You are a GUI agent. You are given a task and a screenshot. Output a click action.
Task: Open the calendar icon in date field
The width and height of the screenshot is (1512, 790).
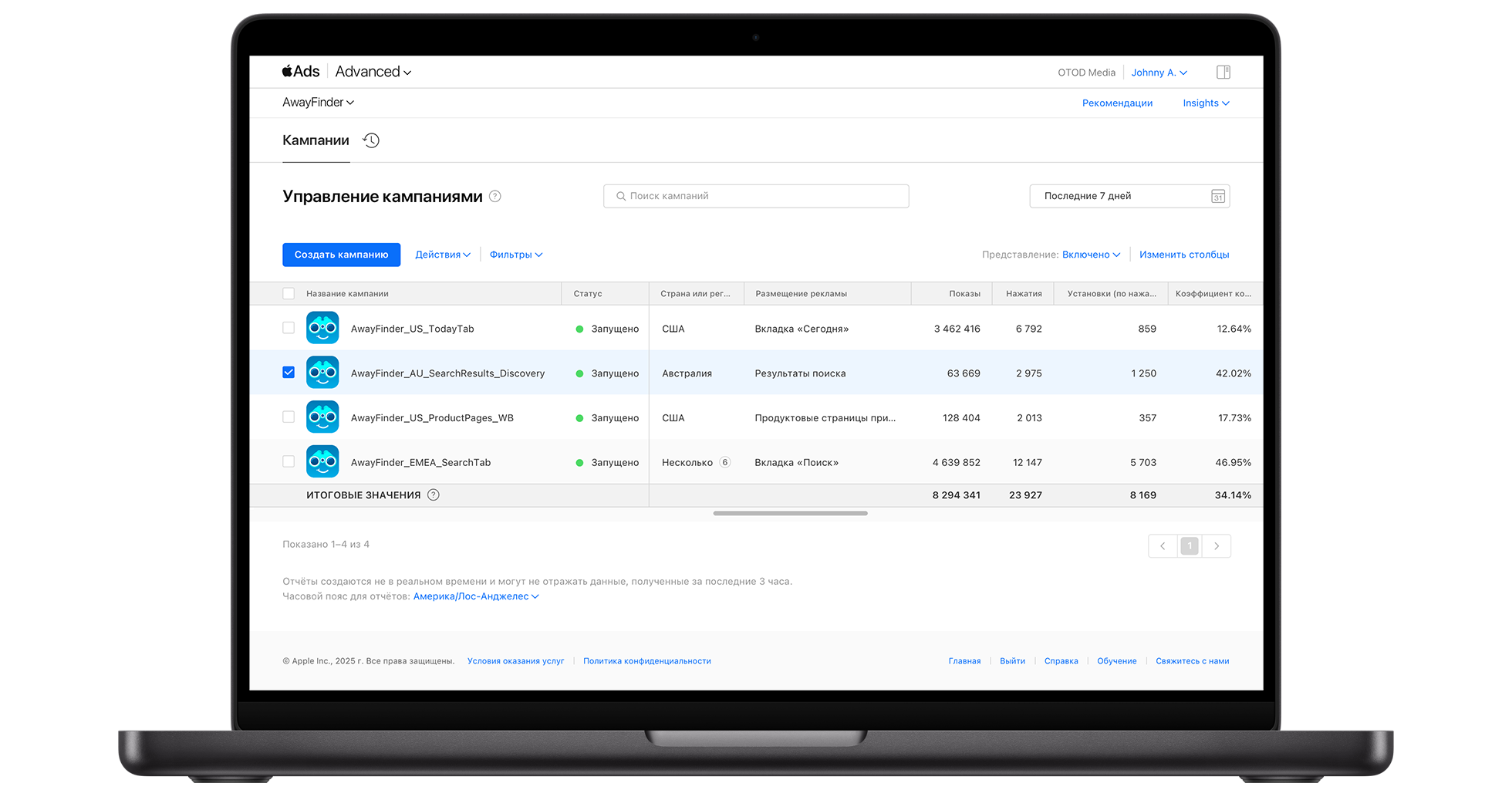1217,197
